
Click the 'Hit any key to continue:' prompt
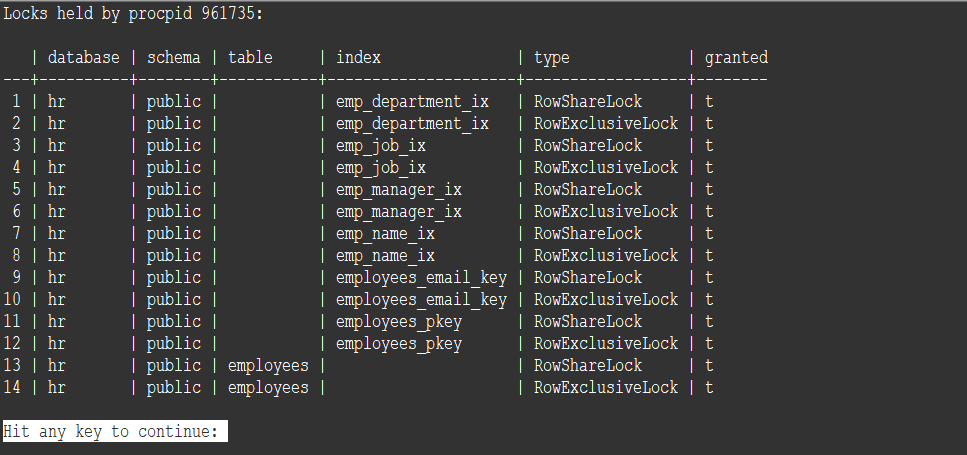pyautogui.click(x=115, y=431)
